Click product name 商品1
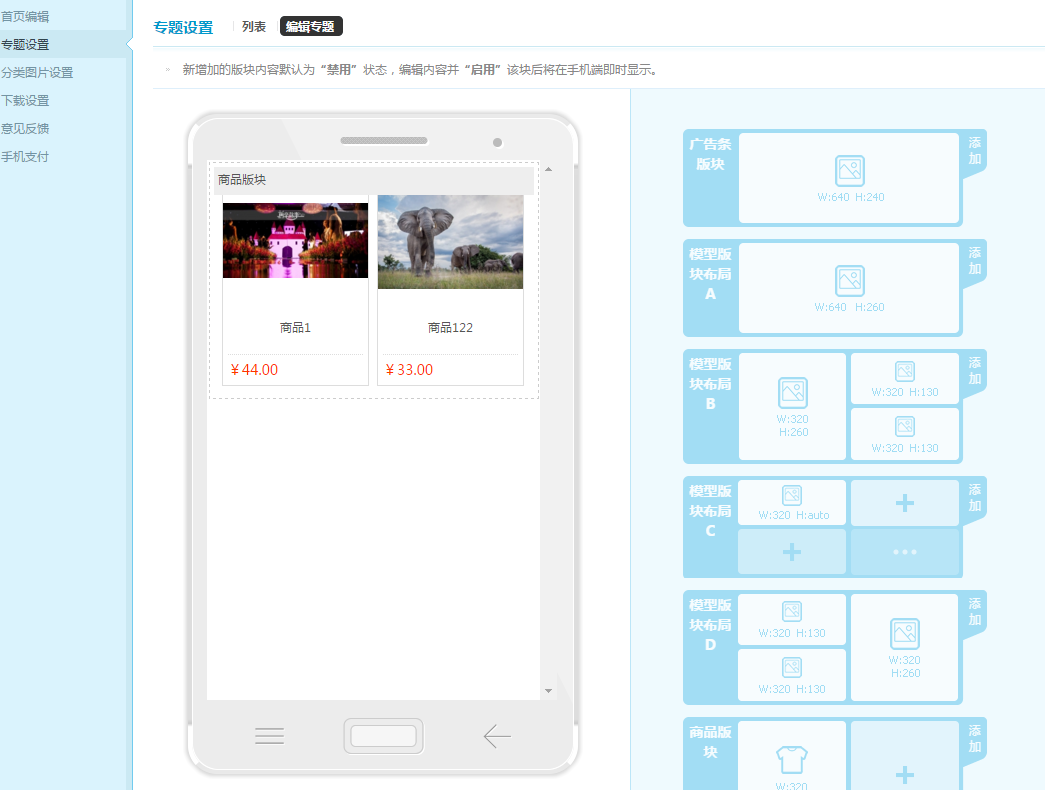 click(x=295, y=327)
